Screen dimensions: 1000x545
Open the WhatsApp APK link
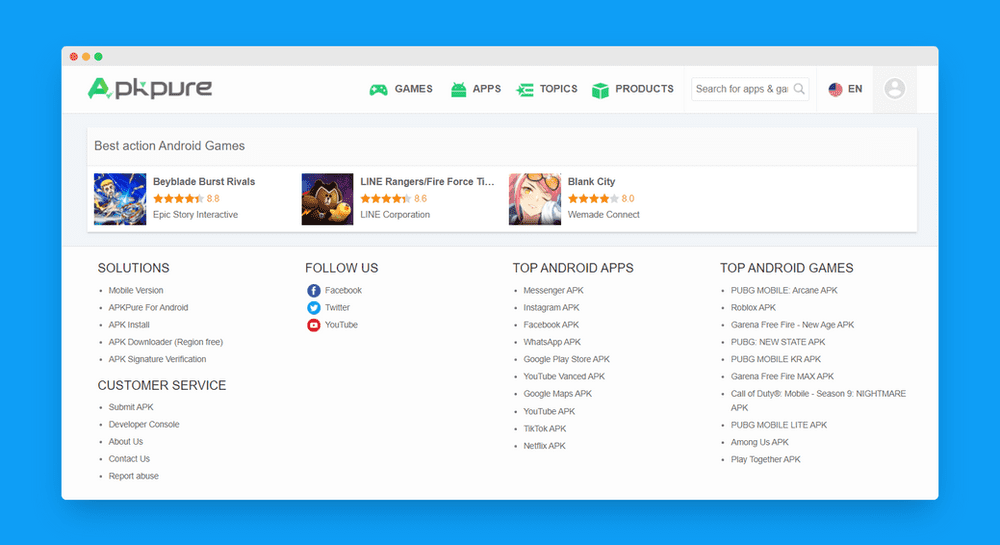pyautogui.click(x=552, y=342)
